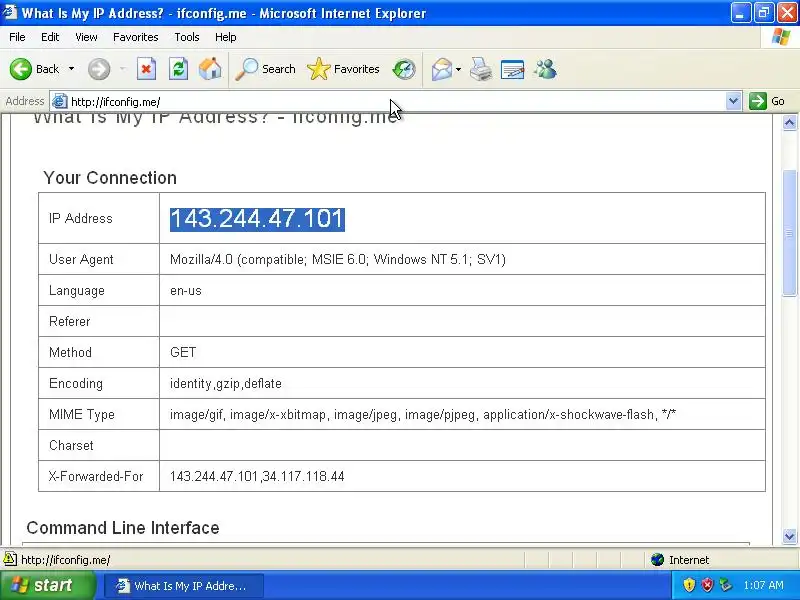Click the yellow security shield tray icon

tap(689, 585)
